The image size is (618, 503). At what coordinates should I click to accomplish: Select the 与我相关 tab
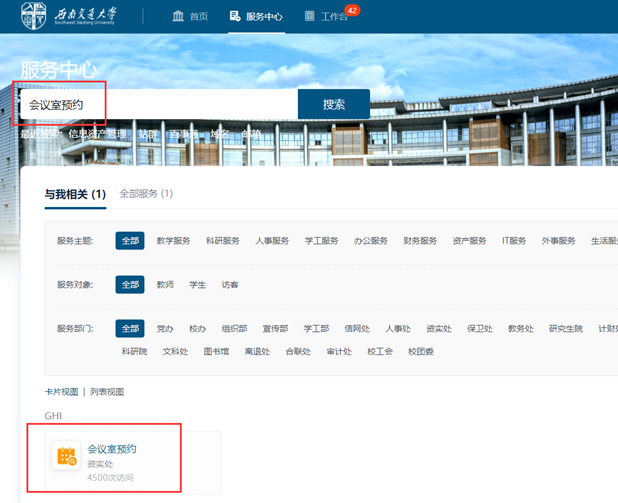coord(75,194)
